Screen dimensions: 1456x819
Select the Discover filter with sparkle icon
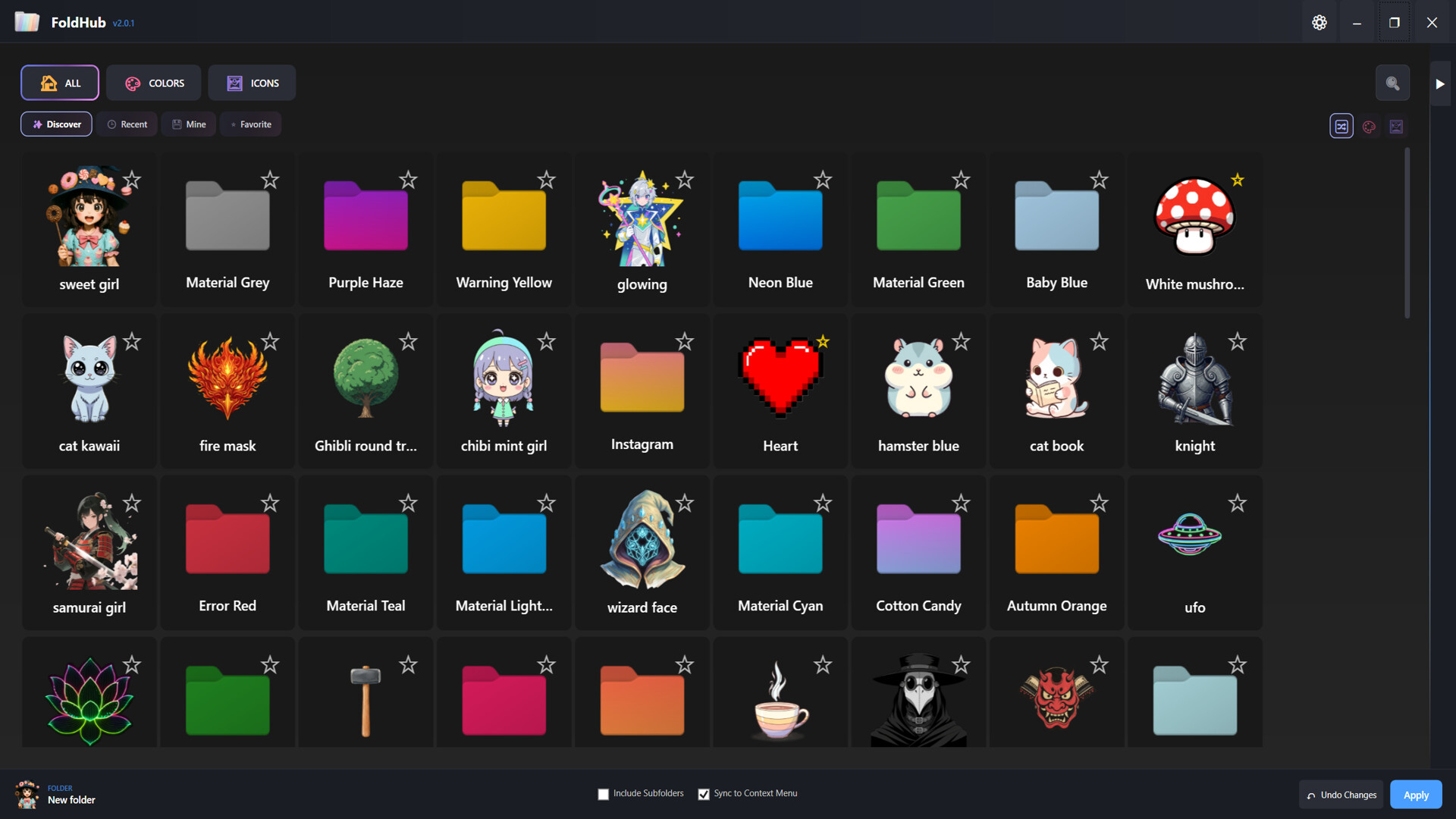(56, 124)
